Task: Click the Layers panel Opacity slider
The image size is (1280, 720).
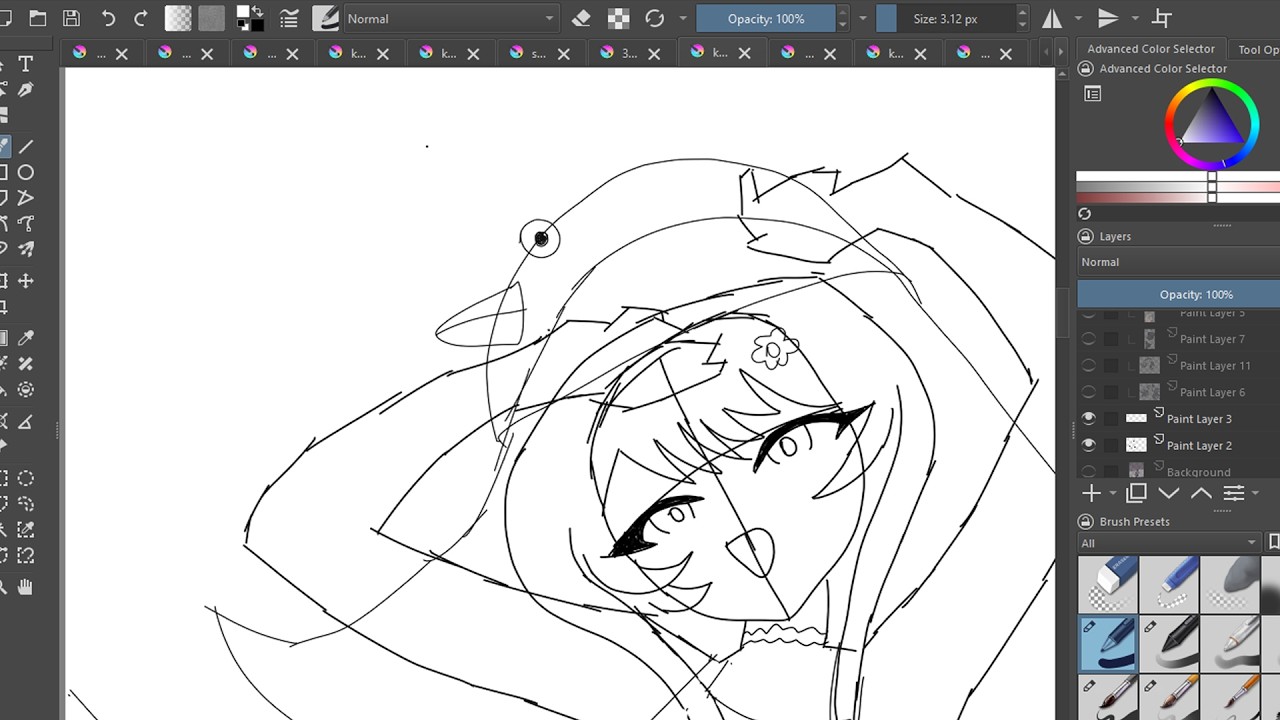Action: [x=1178, y=294]
